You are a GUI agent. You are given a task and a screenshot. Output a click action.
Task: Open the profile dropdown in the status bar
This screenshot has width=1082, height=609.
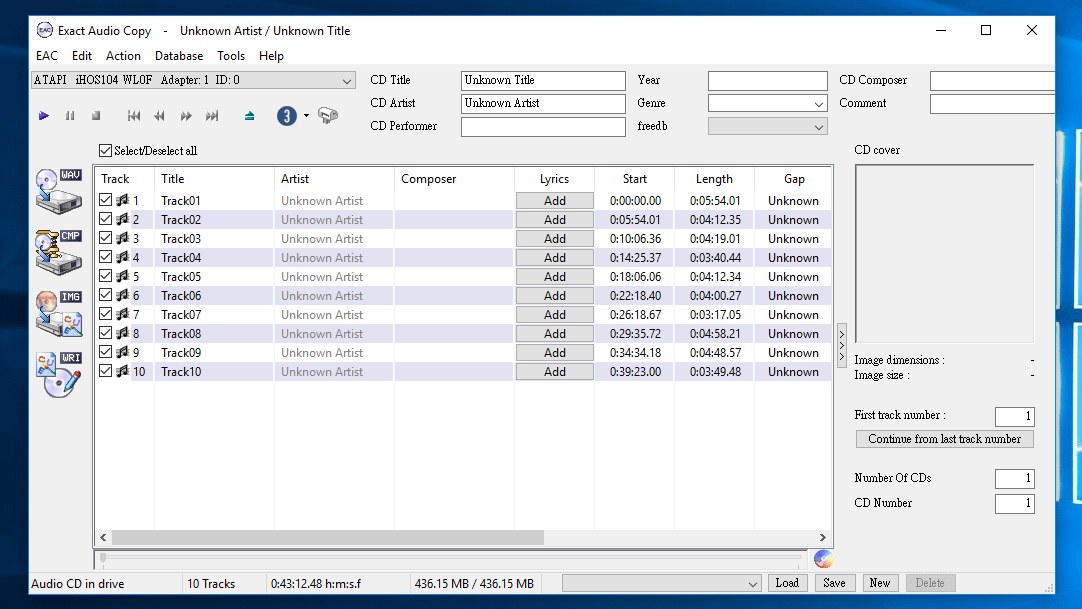pyautogui.click(x=662, y=583)
